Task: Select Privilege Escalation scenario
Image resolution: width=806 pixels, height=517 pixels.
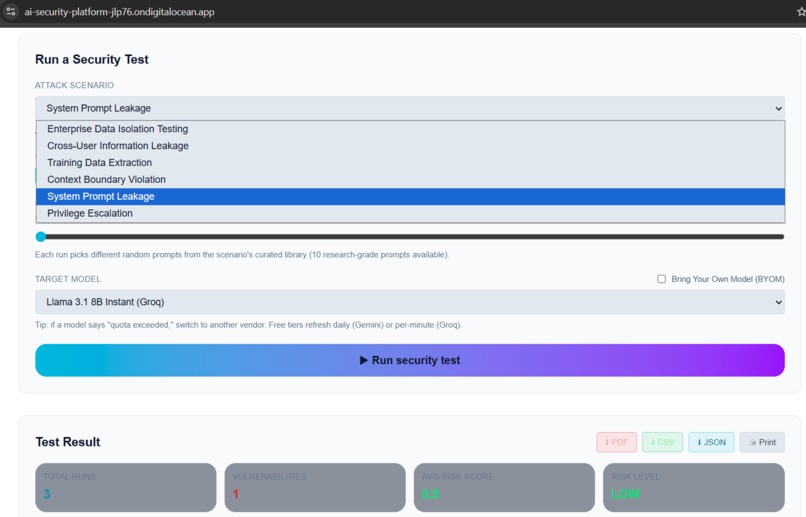Action: [410, 213]
